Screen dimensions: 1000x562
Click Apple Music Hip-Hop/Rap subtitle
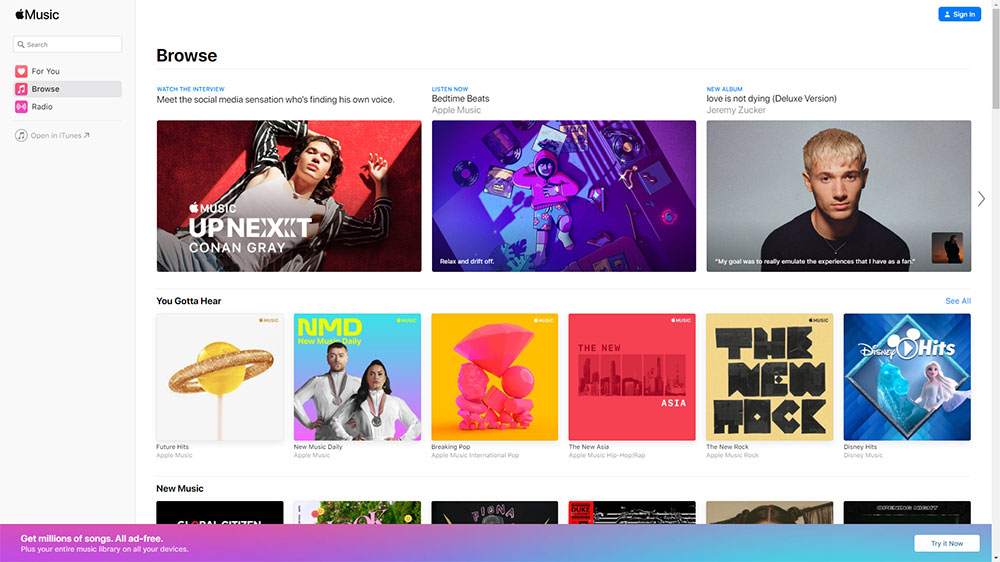coord(607,455)
